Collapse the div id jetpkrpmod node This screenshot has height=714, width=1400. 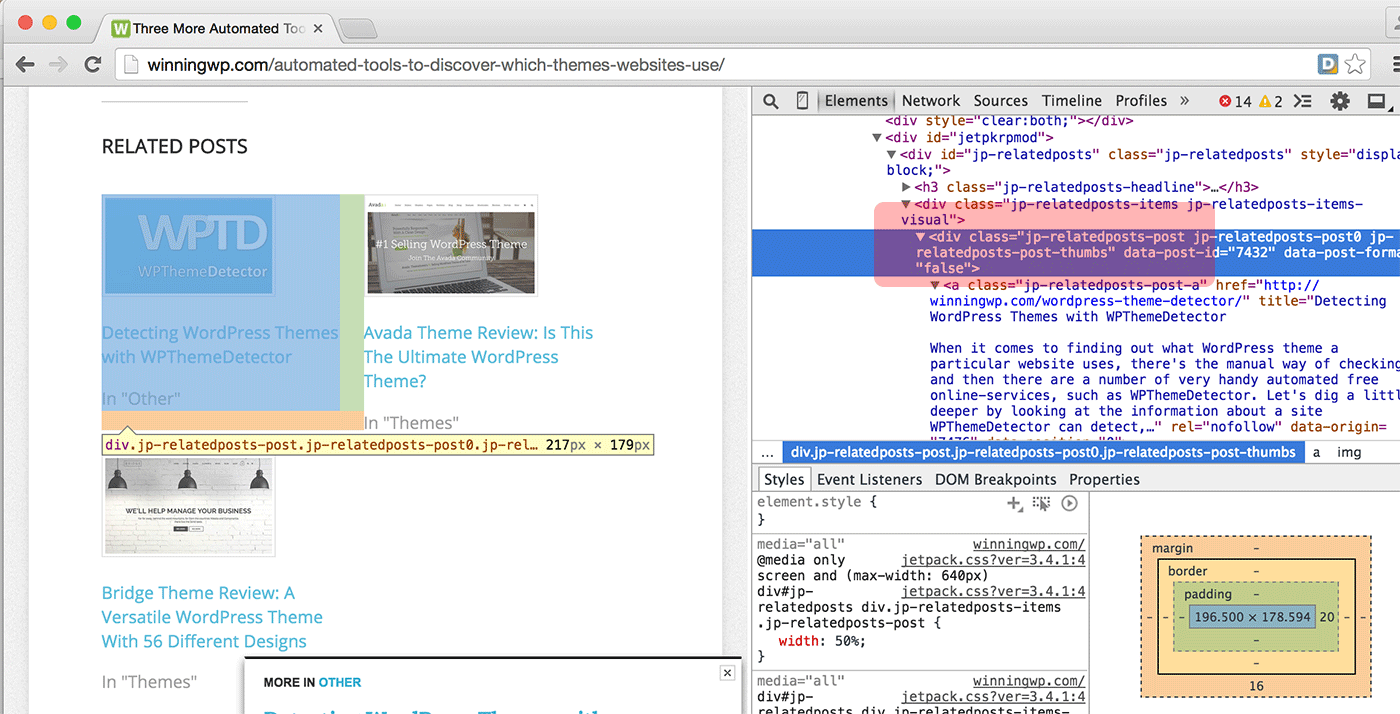click(877, 138)
